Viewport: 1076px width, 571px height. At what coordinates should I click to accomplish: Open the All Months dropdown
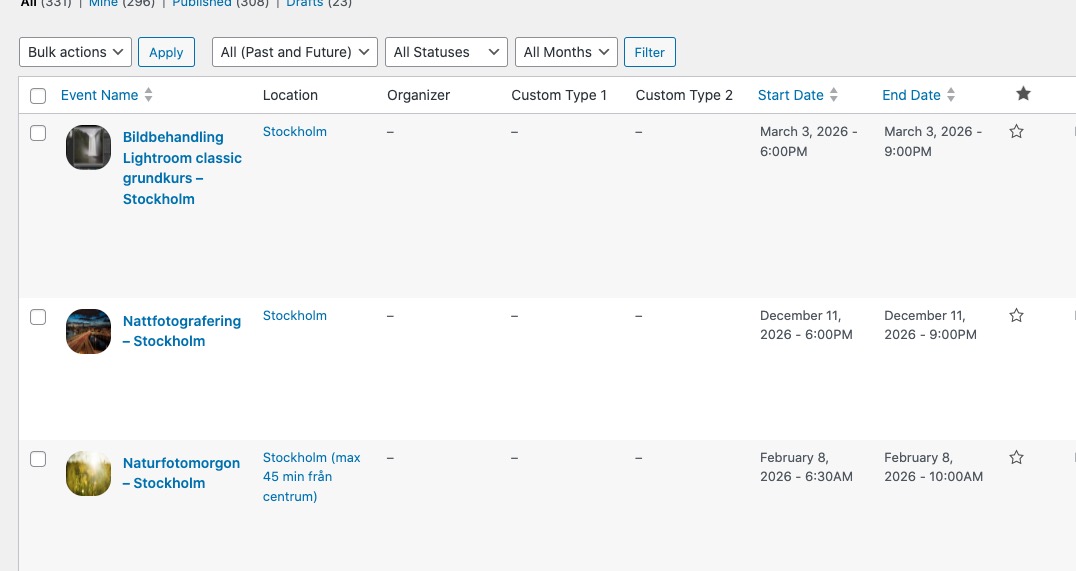tap(566, 52)
